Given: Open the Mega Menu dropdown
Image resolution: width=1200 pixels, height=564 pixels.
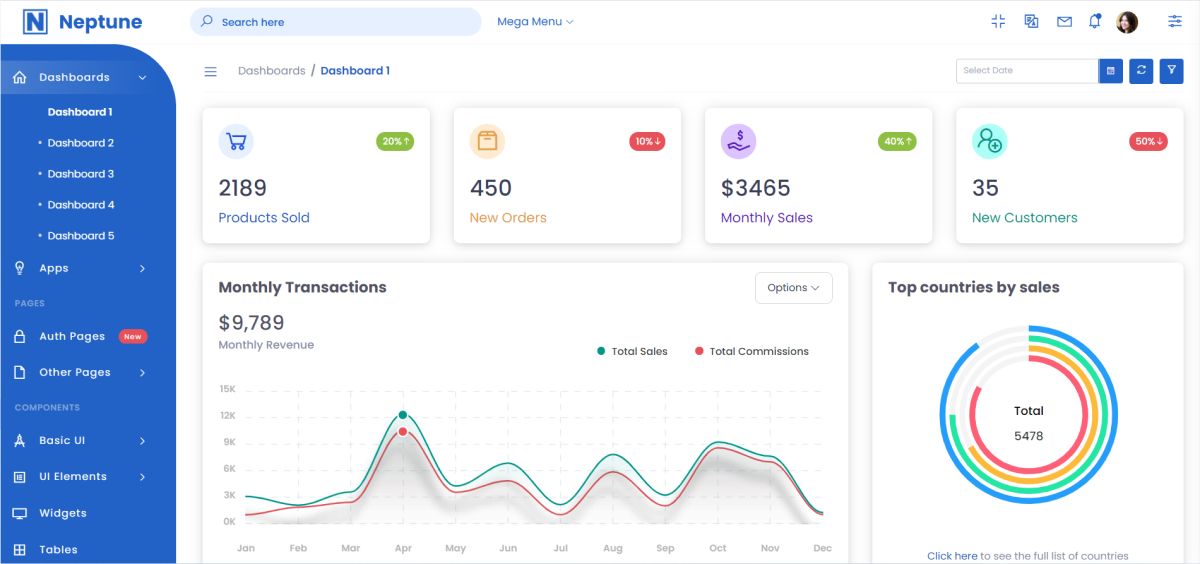Looking at the screenshot, I should click(535, 22).
